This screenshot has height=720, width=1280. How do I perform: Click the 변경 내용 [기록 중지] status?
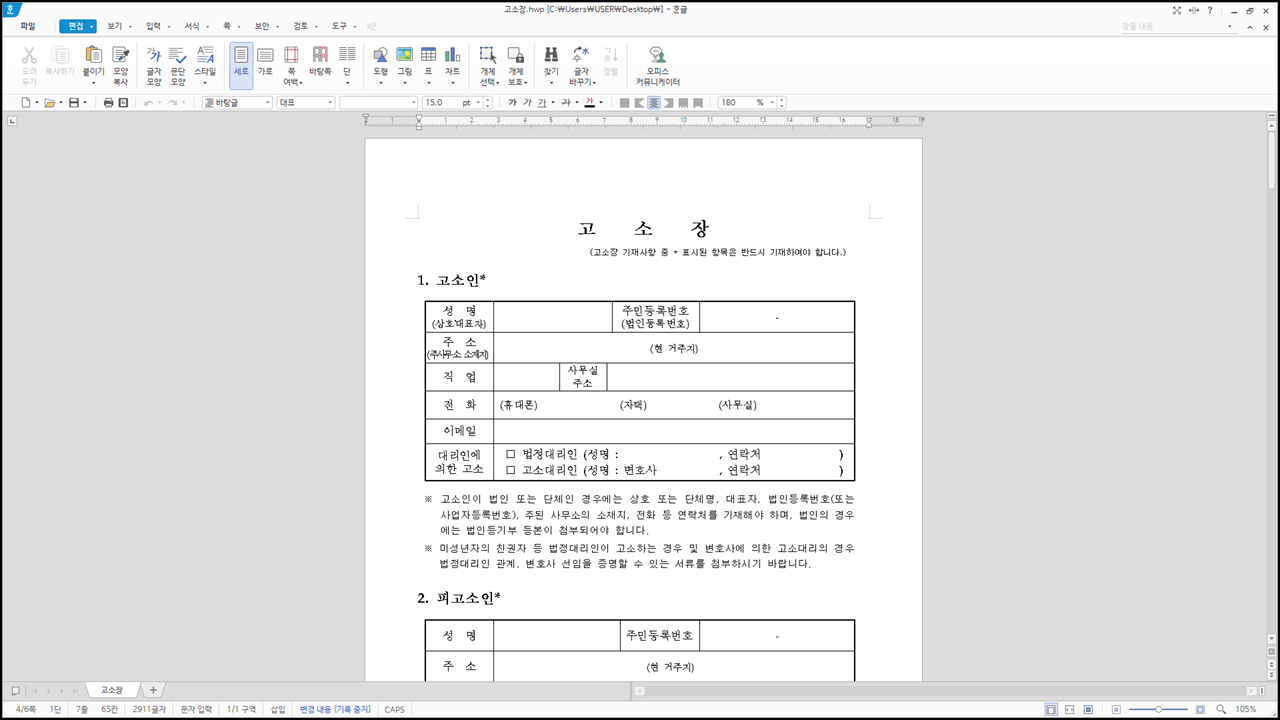tap(335, 709)
